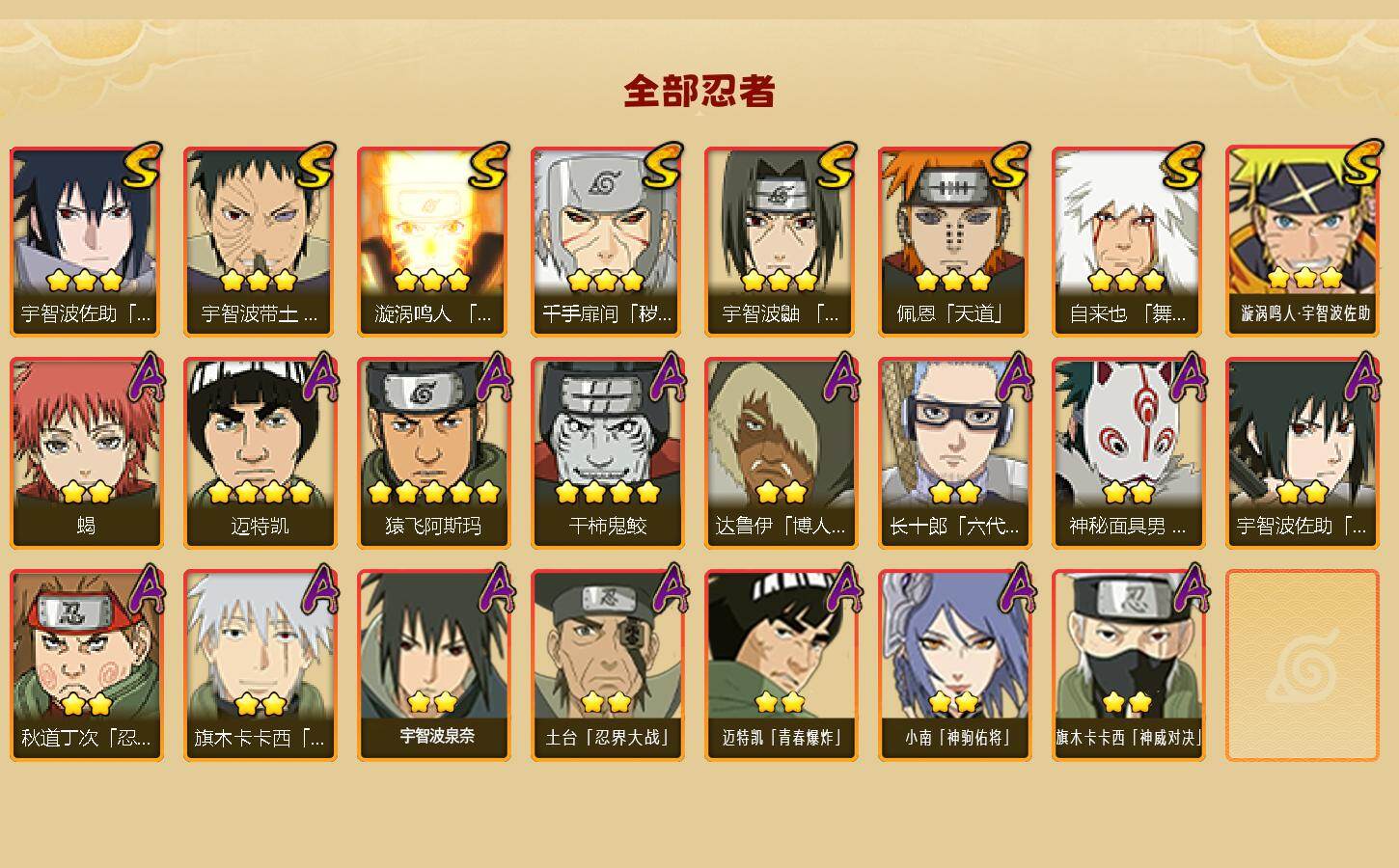The height and width of the screenshot is (868, 1399).
Task: Select the 佩恩「天道」 ninja card
Action: [x=953, y=242]
